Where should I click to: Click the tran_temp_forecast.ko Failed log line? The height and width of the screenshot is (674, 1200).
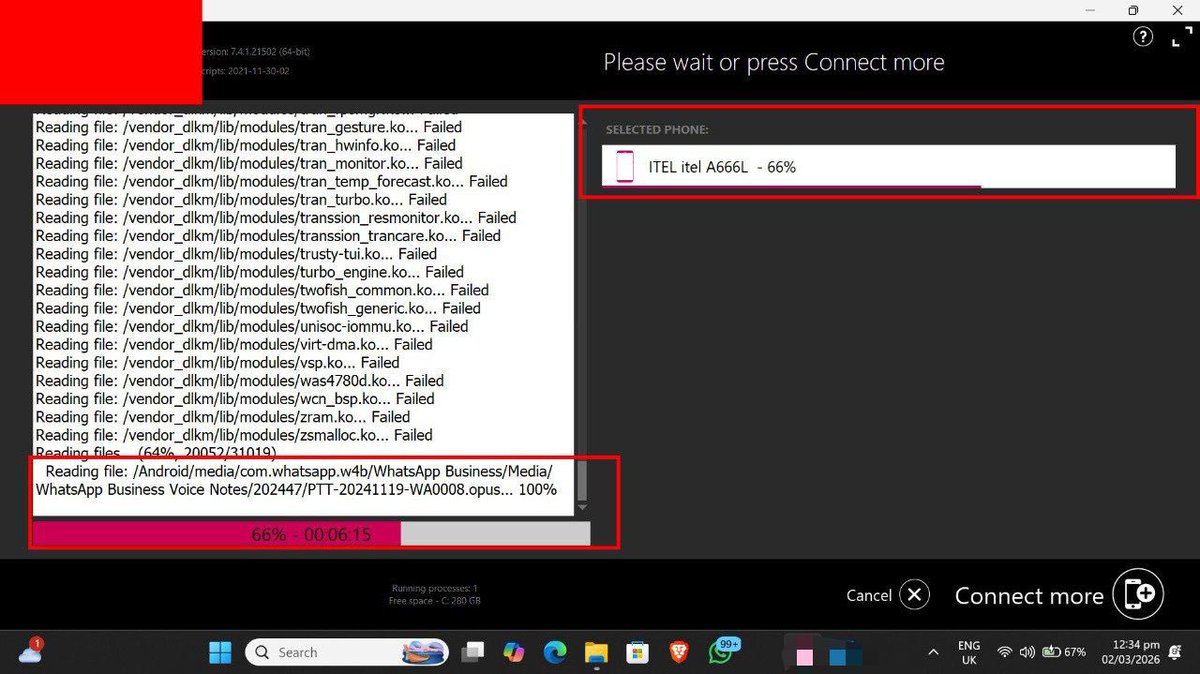pos(272,181)
